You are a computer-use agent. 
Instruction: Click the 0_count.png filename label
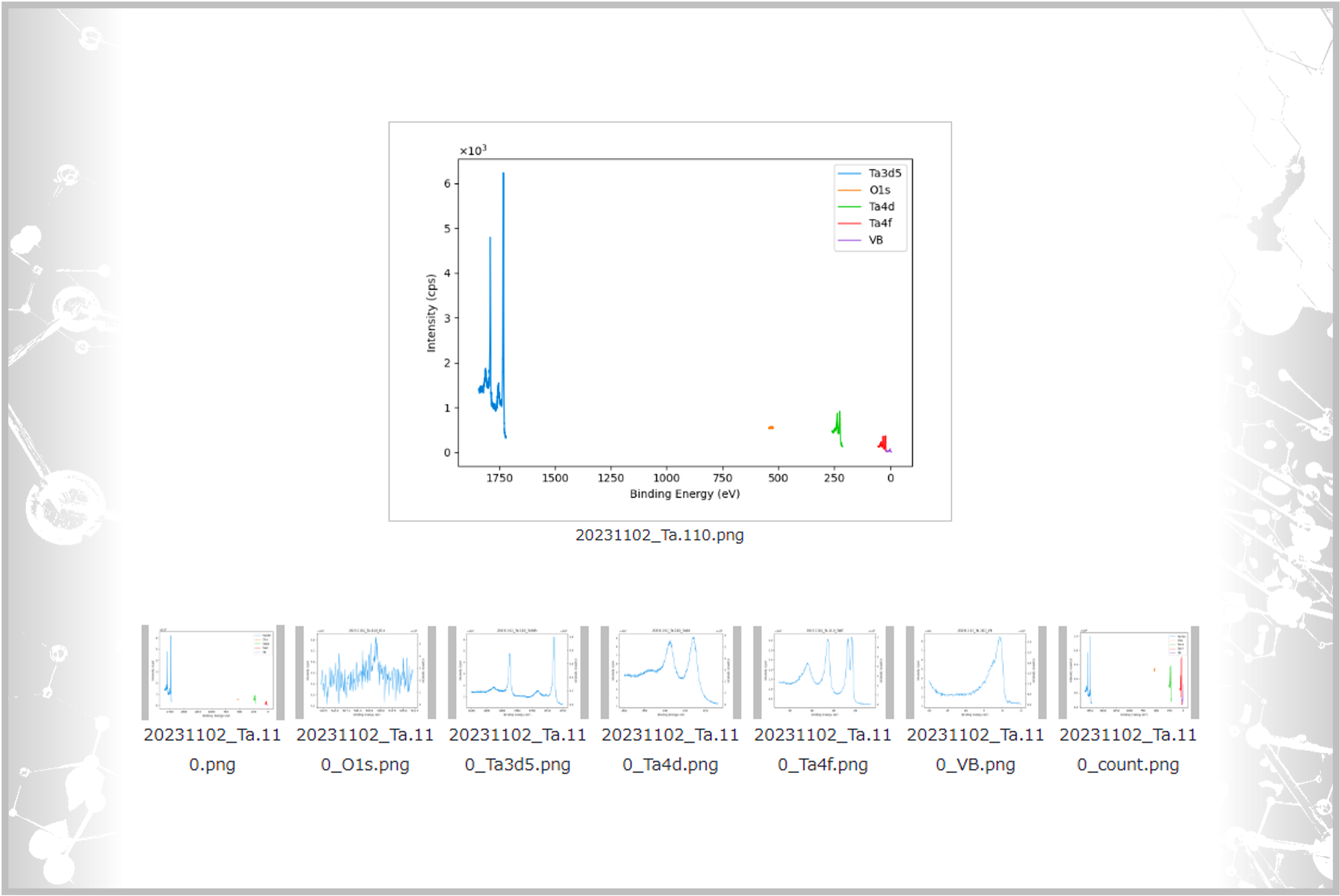(x=1128, y=764)
